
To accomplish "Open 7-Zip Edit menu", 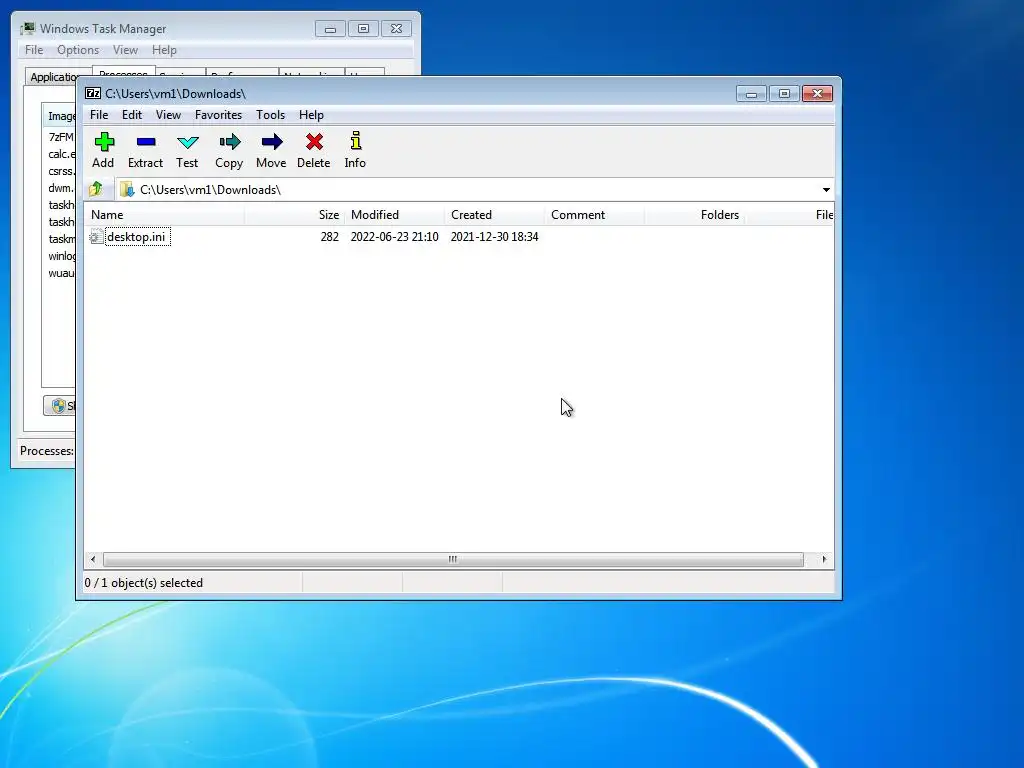I will (131, 115).
